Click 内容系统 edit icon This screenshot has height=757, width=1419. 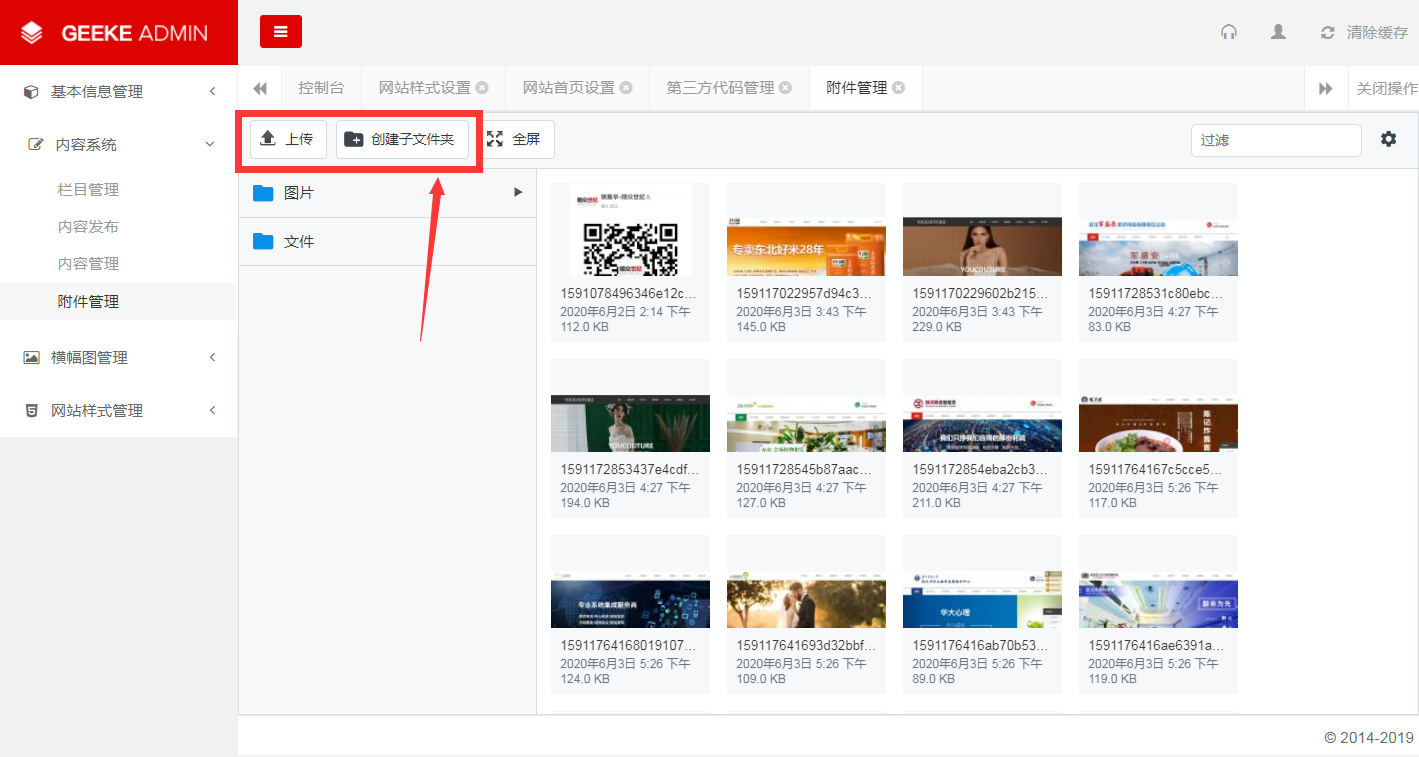click(x=35, y=145)
